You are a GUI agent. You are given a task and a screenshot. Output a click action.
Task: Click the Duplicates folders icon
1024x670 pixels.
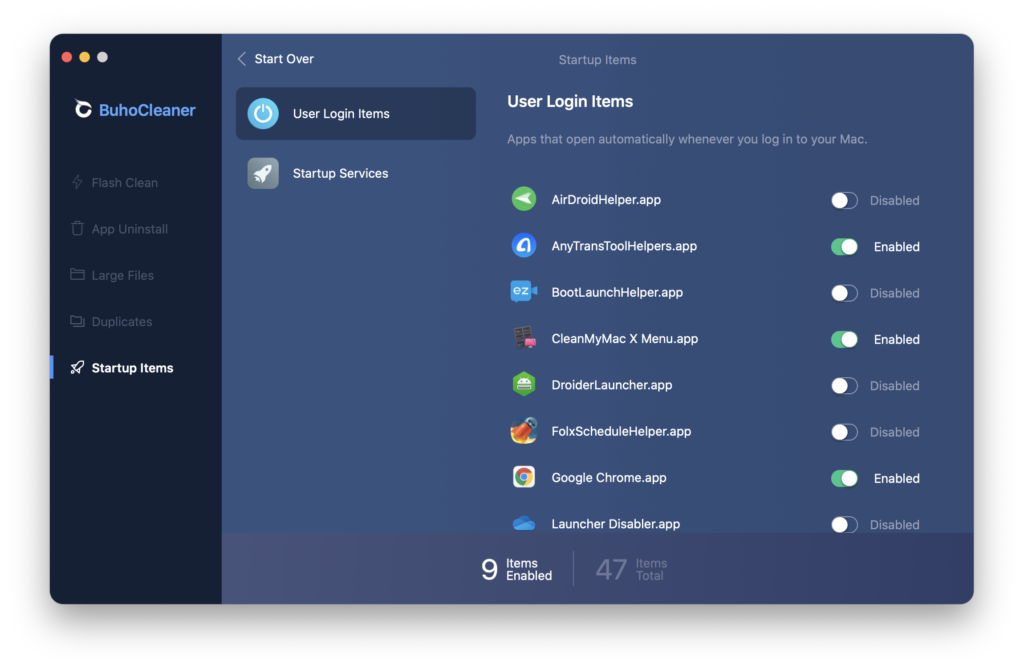tap(77, 321)
